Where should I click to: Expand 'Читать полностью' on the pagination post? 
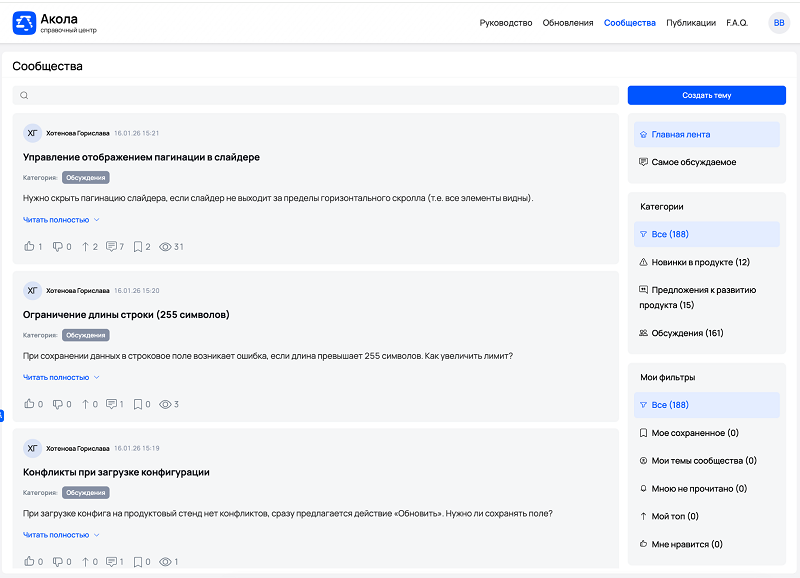coord(59,221)
